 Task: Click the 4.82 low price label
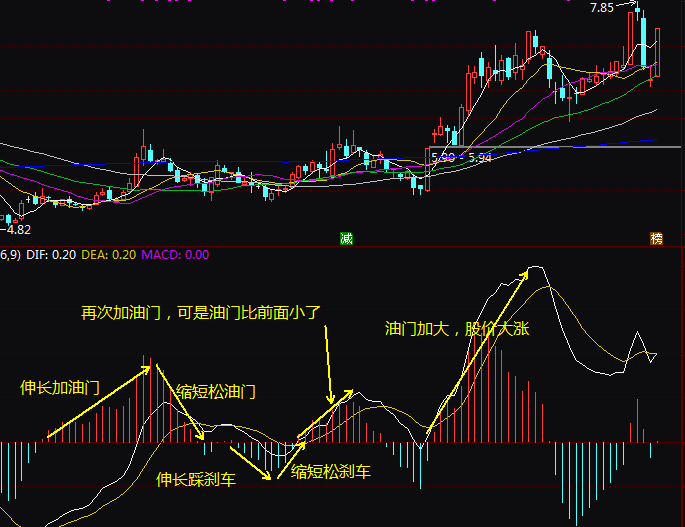[19, 230]
